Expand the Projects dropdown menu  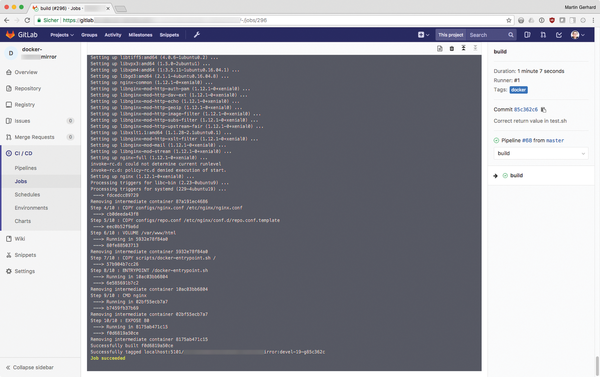tap(62, 35)
